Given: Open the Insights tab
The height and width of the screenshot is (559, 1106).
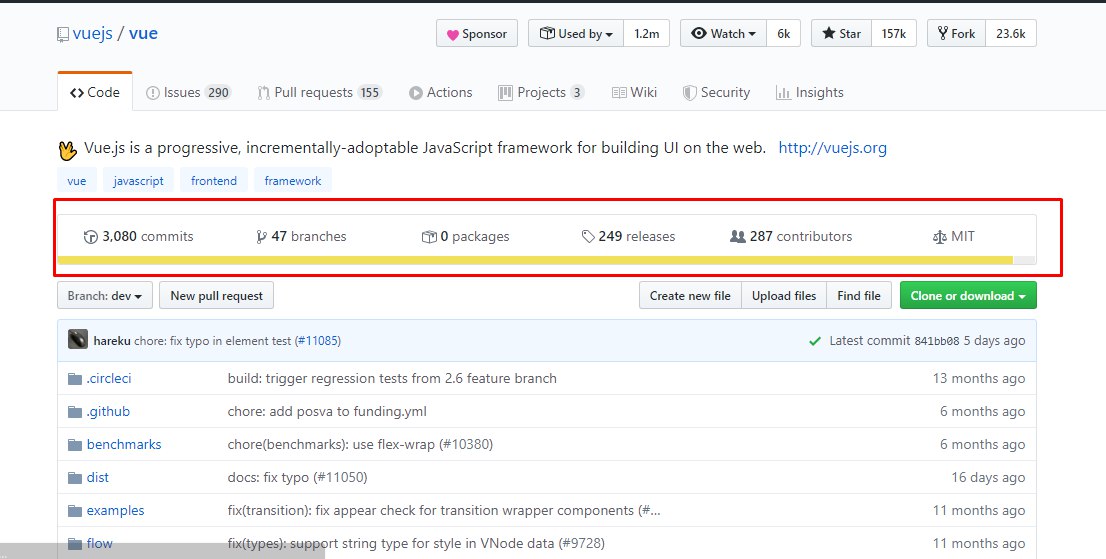Looking at the screenshot, I should [809, 92].
